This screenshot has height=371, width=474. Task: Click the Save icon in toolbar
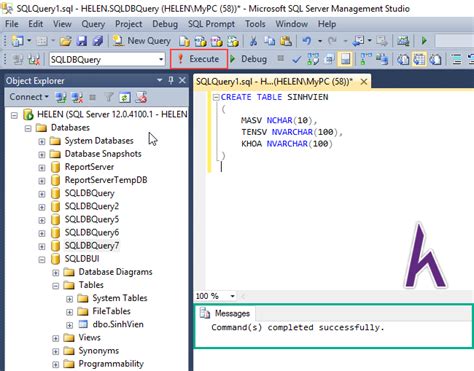pyautogui.click(x=81, y=41)
